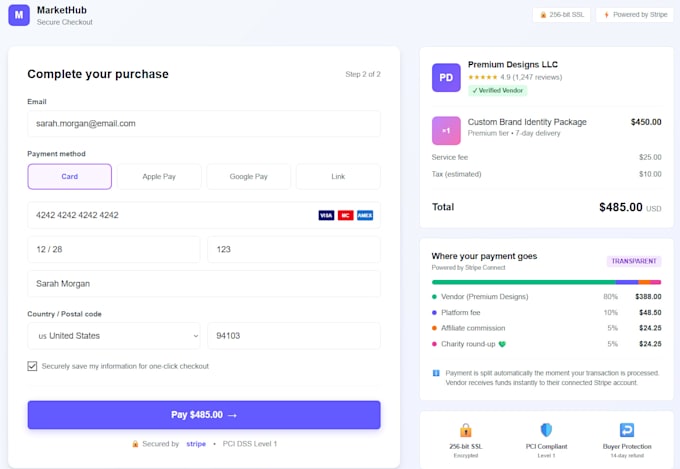Click the Platform fee $48.50 amount

coord(650,312)
